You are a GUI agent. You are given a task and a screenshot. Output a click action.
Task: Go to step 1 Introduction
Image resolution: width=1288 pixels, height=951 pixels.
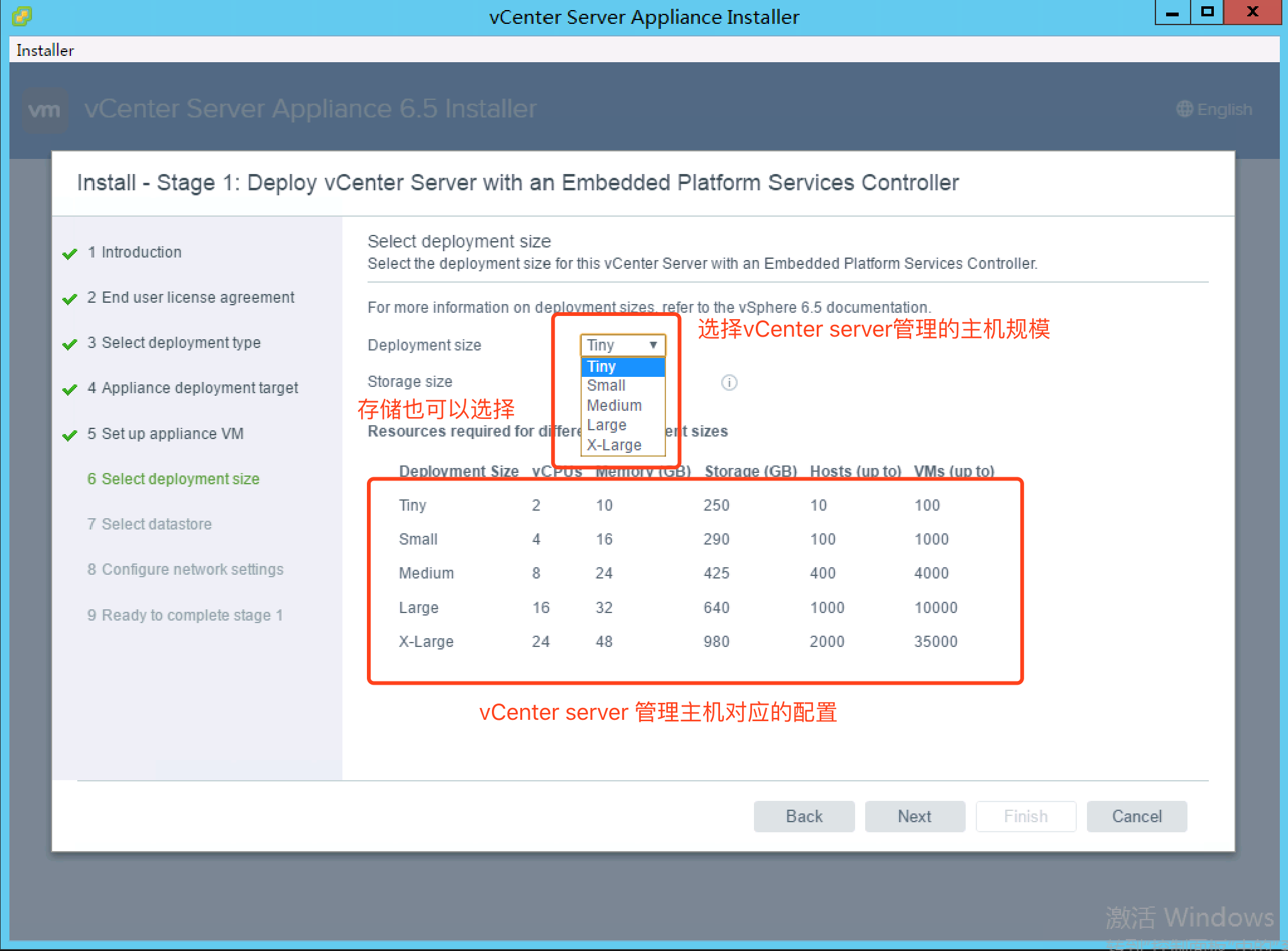coord(134,252)
